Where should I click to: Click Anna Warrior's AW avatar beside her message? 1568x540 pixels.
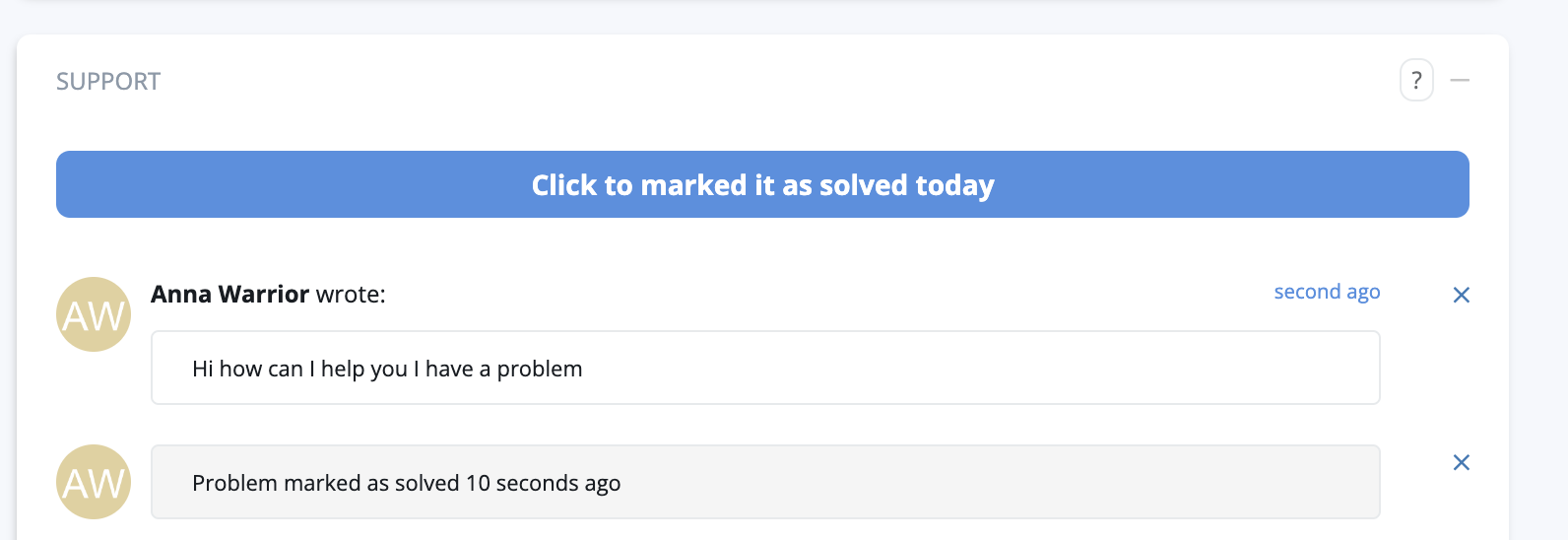94,314
